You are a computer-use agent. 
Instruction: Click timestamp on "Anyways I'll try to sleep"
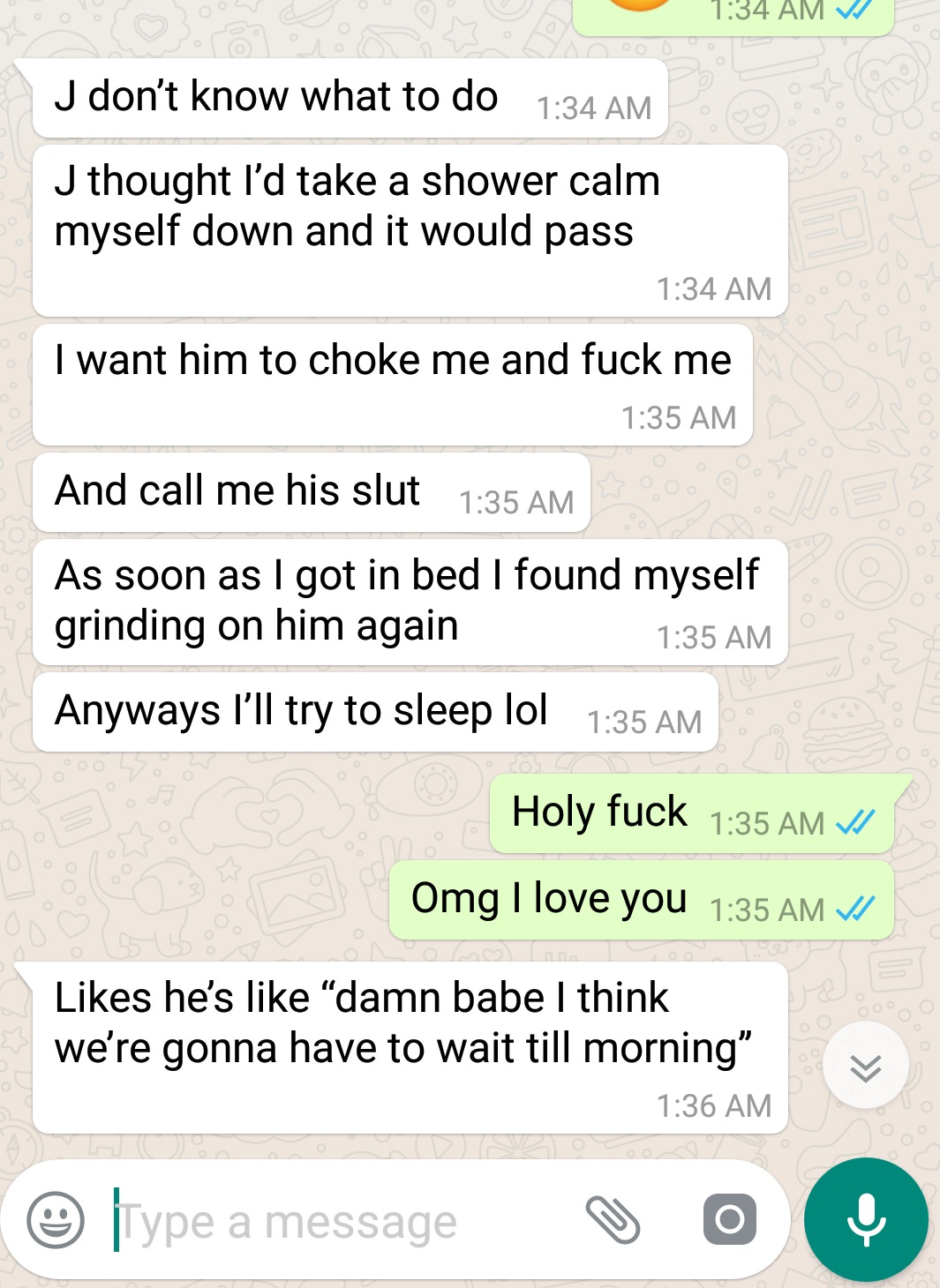pos(644,723)
